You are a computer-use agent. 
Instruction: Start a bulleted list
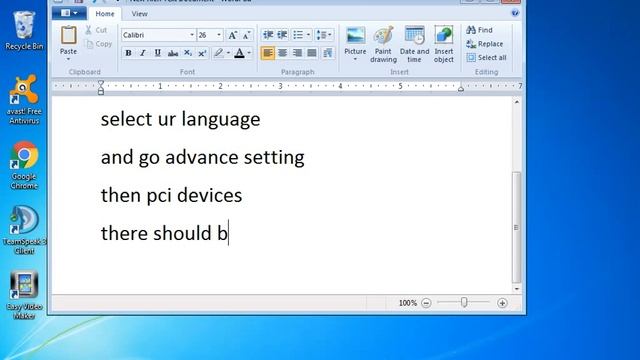(298, 35)
